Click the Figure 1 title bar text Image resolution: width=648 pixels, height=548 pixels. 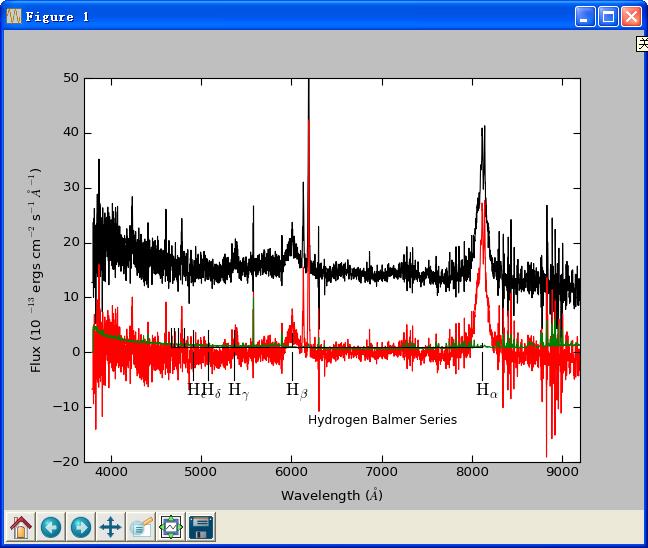pos(57,17)
